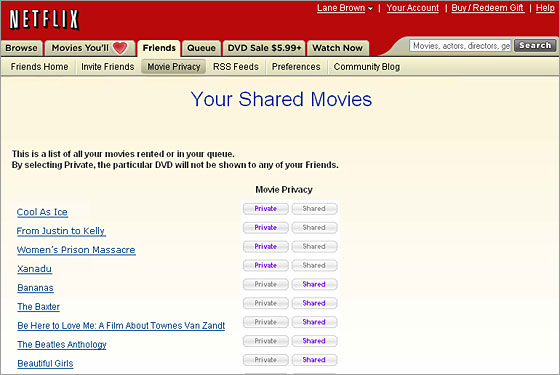
Task: Open the DVD Sale $5.99+ tab
Action: [264, 48]
